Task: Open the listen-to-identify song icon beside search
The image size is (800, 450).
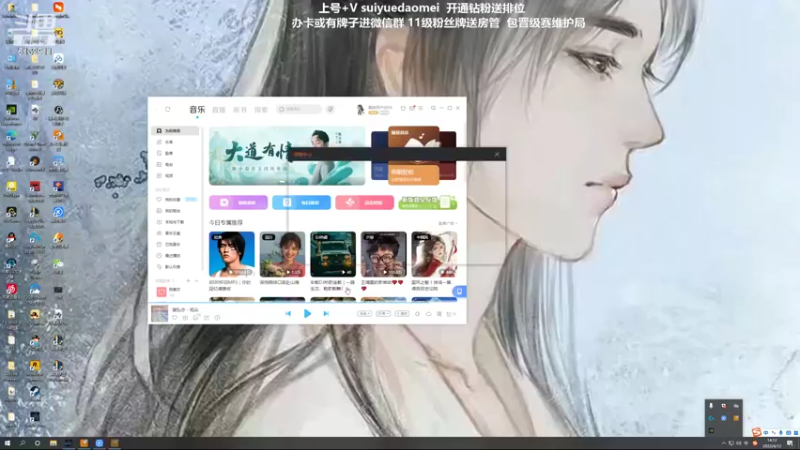Action: [330, 109]
